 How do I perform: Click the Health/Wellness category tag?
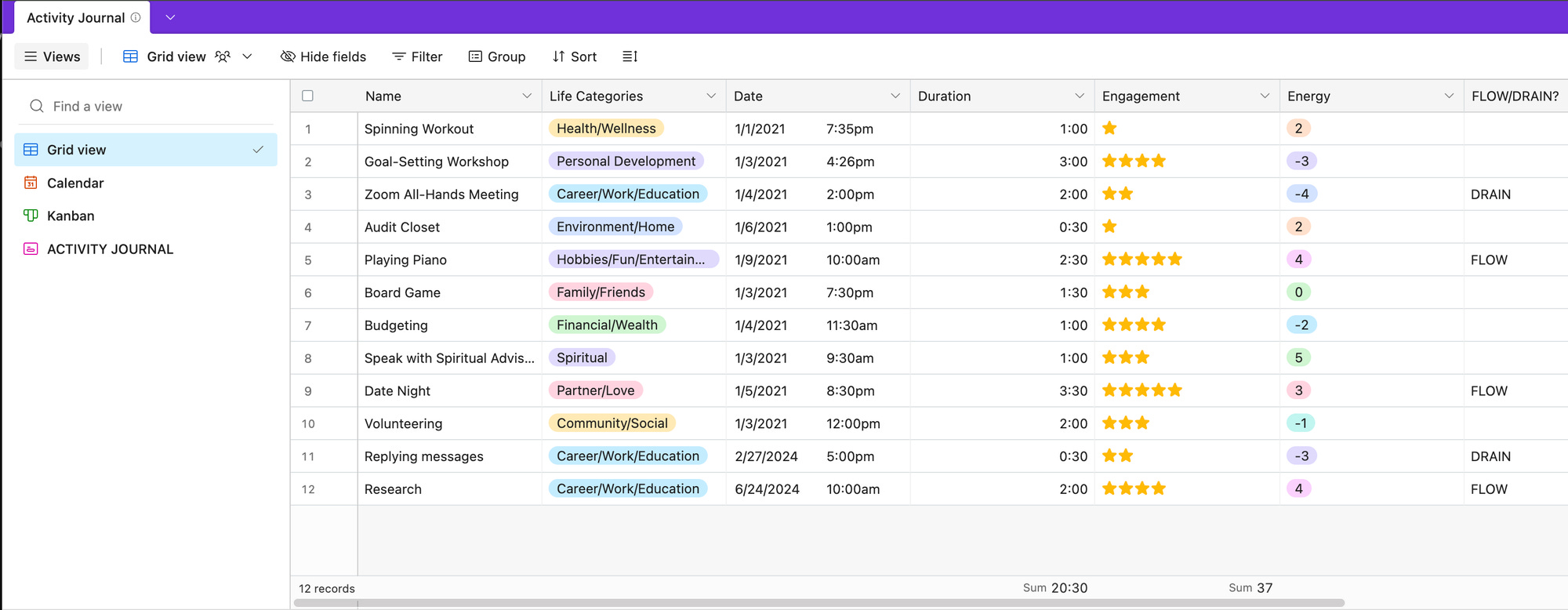tap(606, 129)
